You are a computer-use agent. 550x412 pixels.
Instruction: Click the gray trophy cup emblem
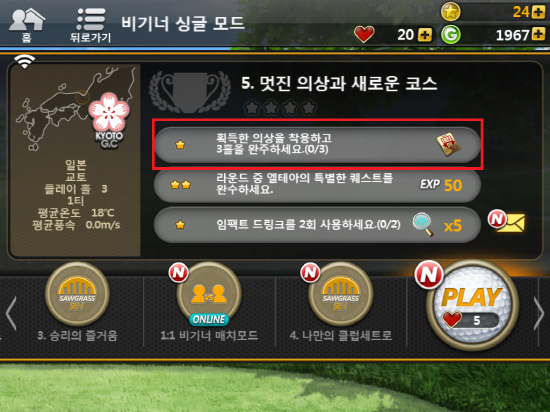pyautogui.click(x=189, y=92)
